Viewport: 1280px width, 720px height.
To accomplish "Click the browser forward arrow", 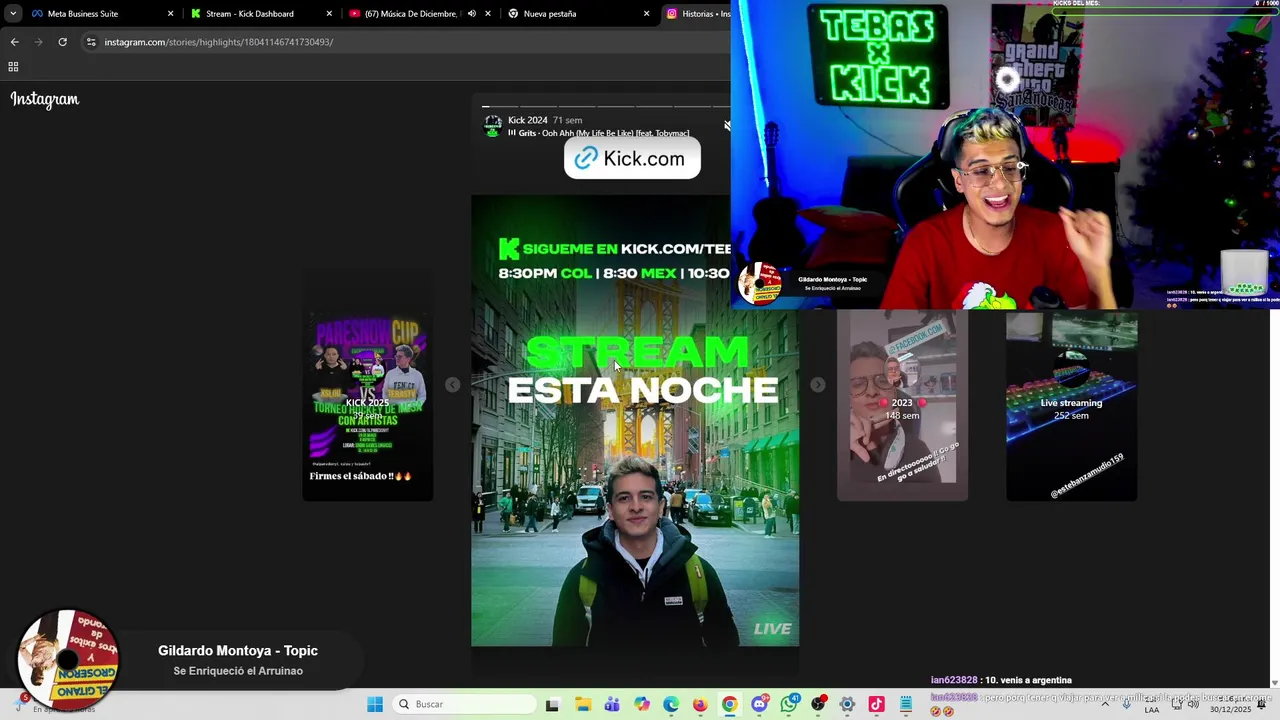I will pyautogui.click(x=38, y=42).
